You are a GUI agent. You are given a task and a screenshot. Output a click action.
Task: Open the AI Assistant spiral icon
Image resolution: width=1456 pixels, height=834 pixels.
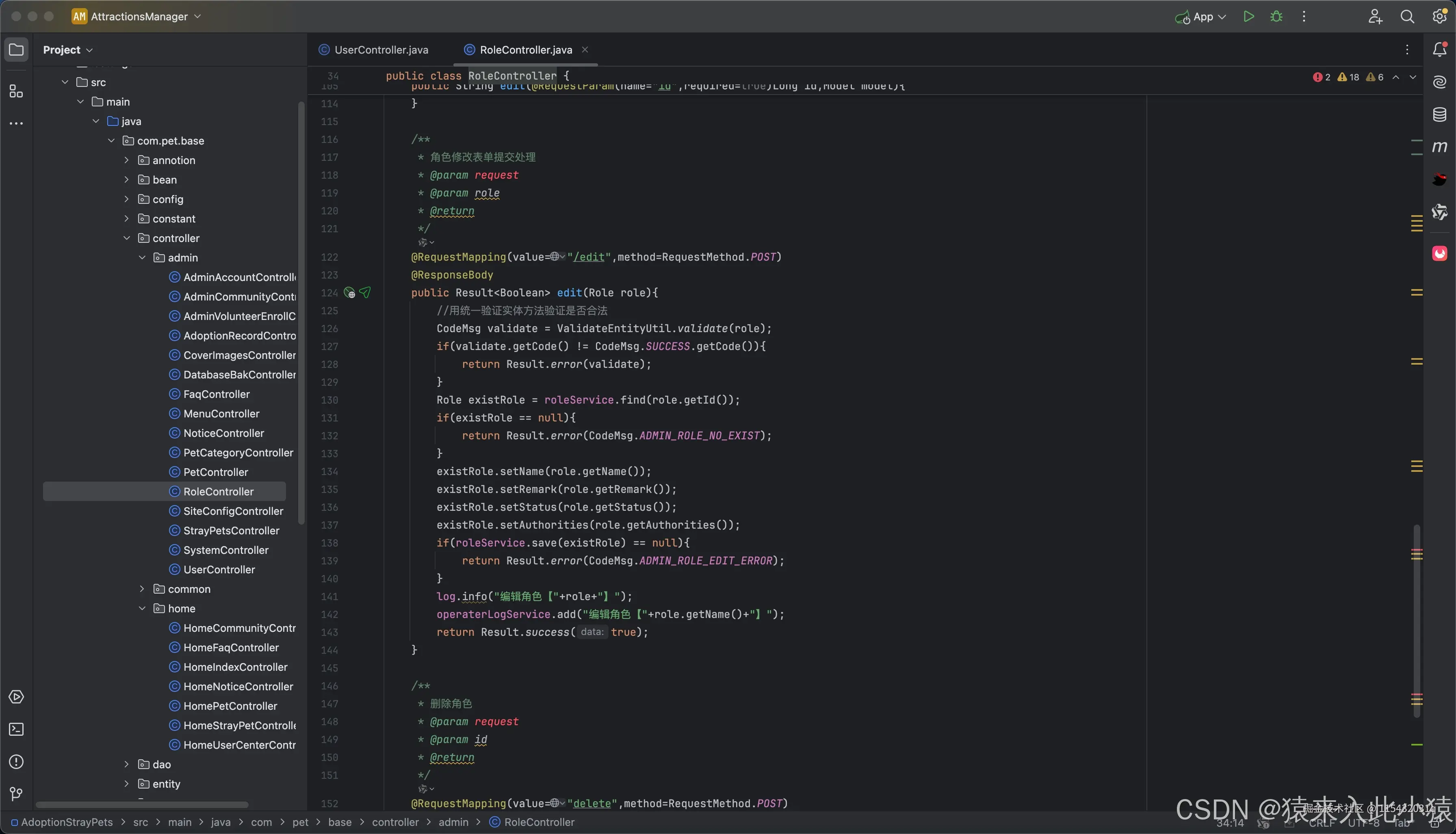click(x=1439, y=82)
